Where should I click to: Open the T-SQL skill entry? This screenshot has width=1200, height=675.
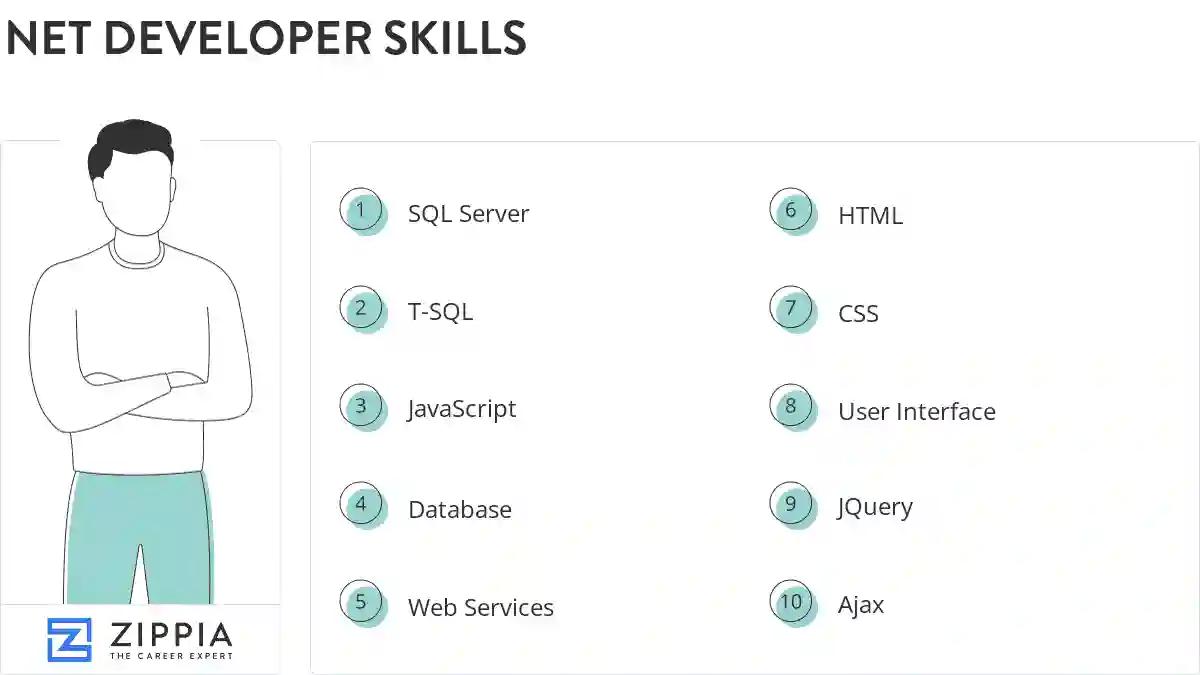[x=440, y=311]
